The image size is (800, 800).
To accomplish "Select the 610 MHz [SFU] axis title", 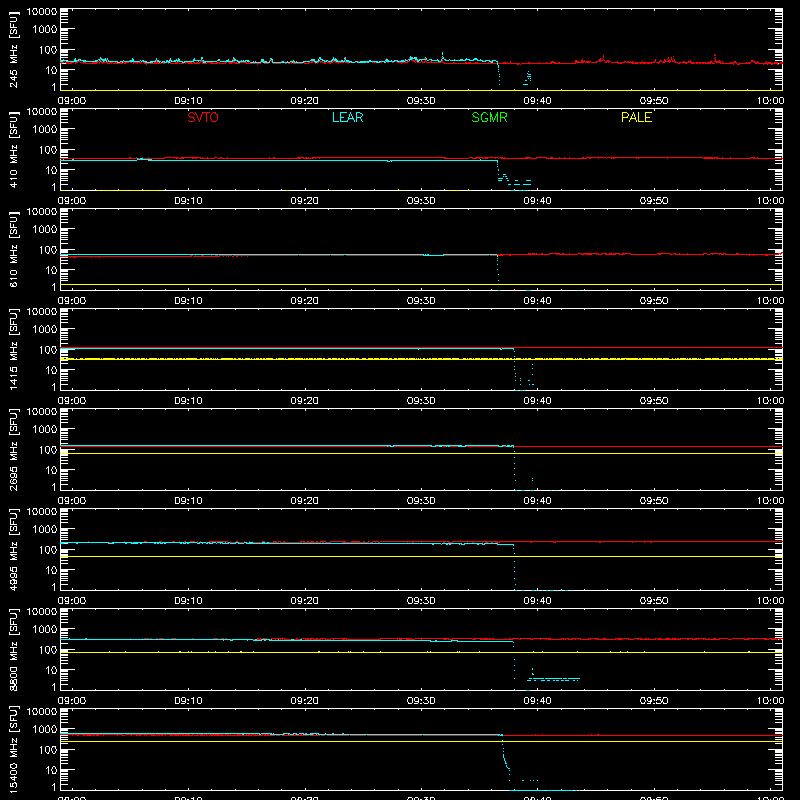I will [x=14, y=249].
